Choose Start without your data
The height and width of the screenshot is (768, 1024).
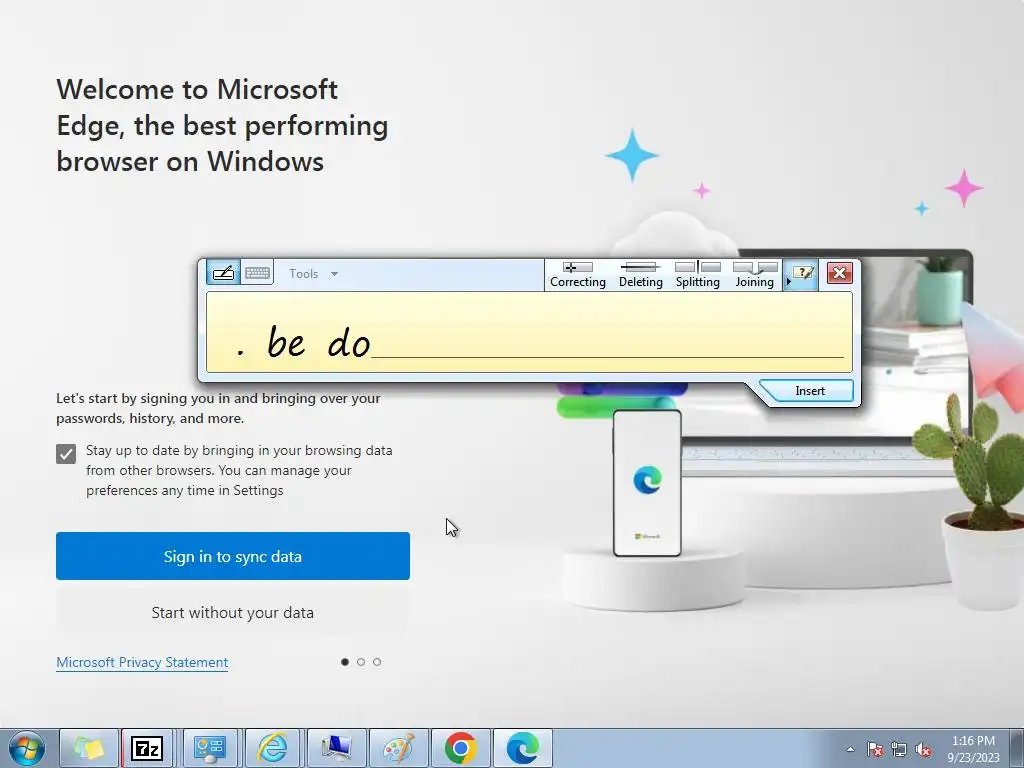pos(232,613)
